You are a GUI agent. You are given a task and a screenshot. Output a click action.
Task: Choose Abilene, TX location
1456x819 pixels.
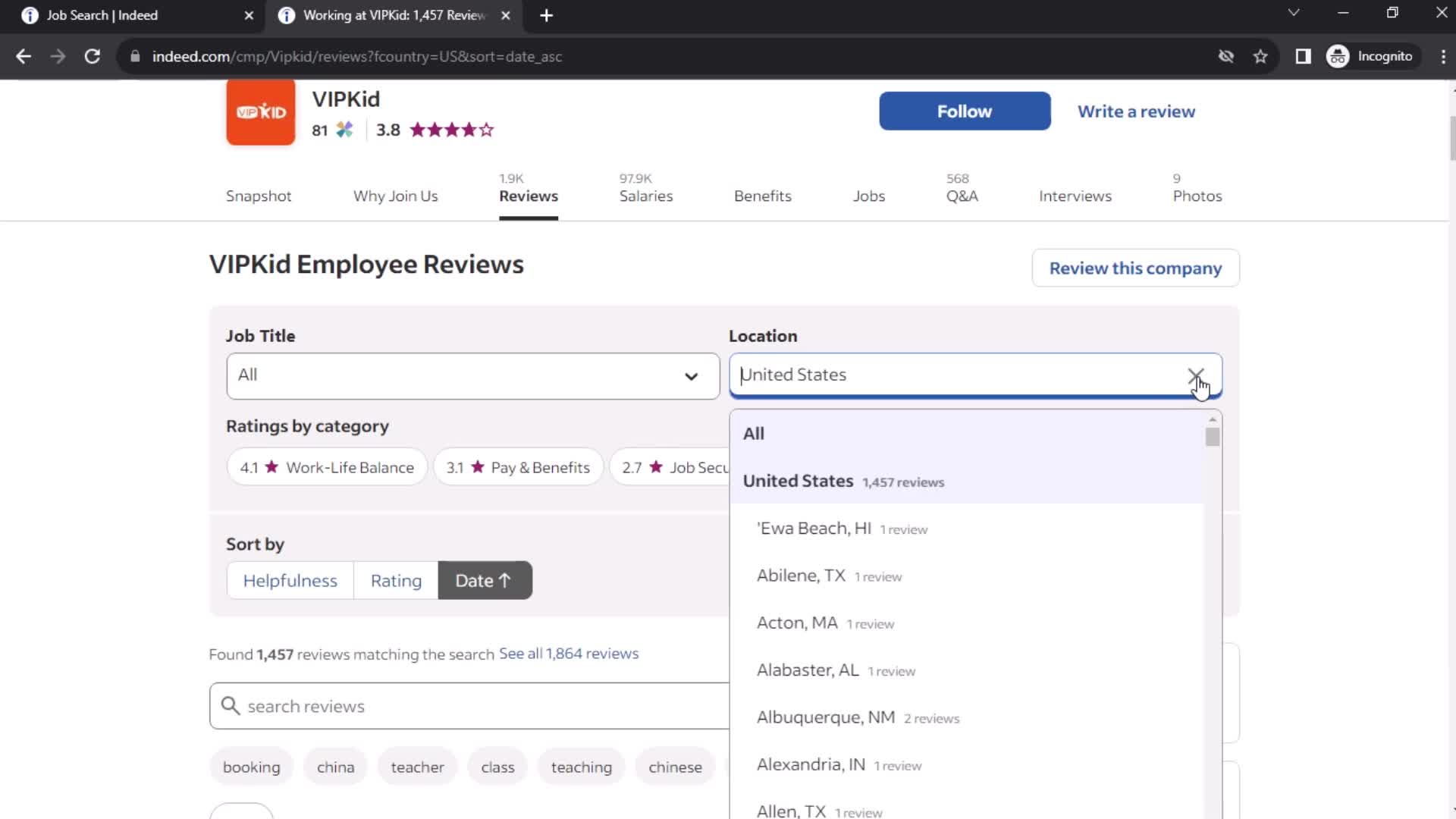click(x=967, y=576)
